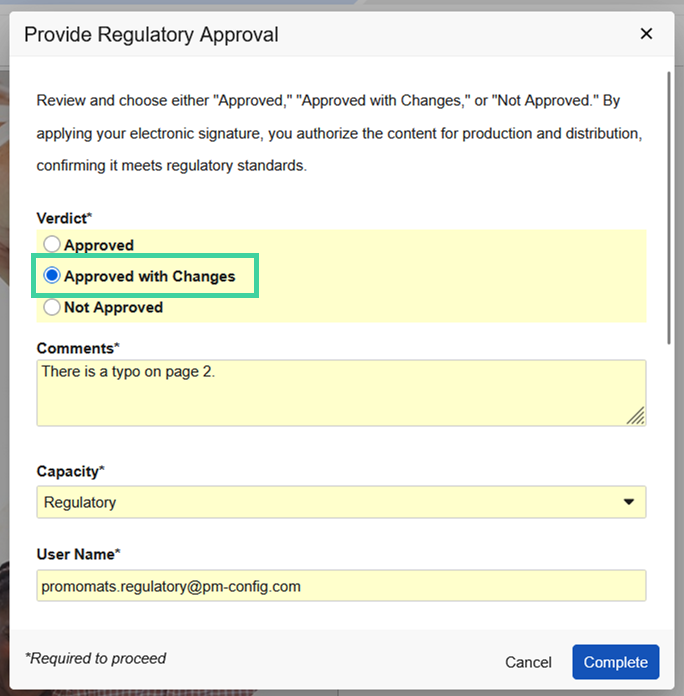Click the Comments field label

point(78,348)
